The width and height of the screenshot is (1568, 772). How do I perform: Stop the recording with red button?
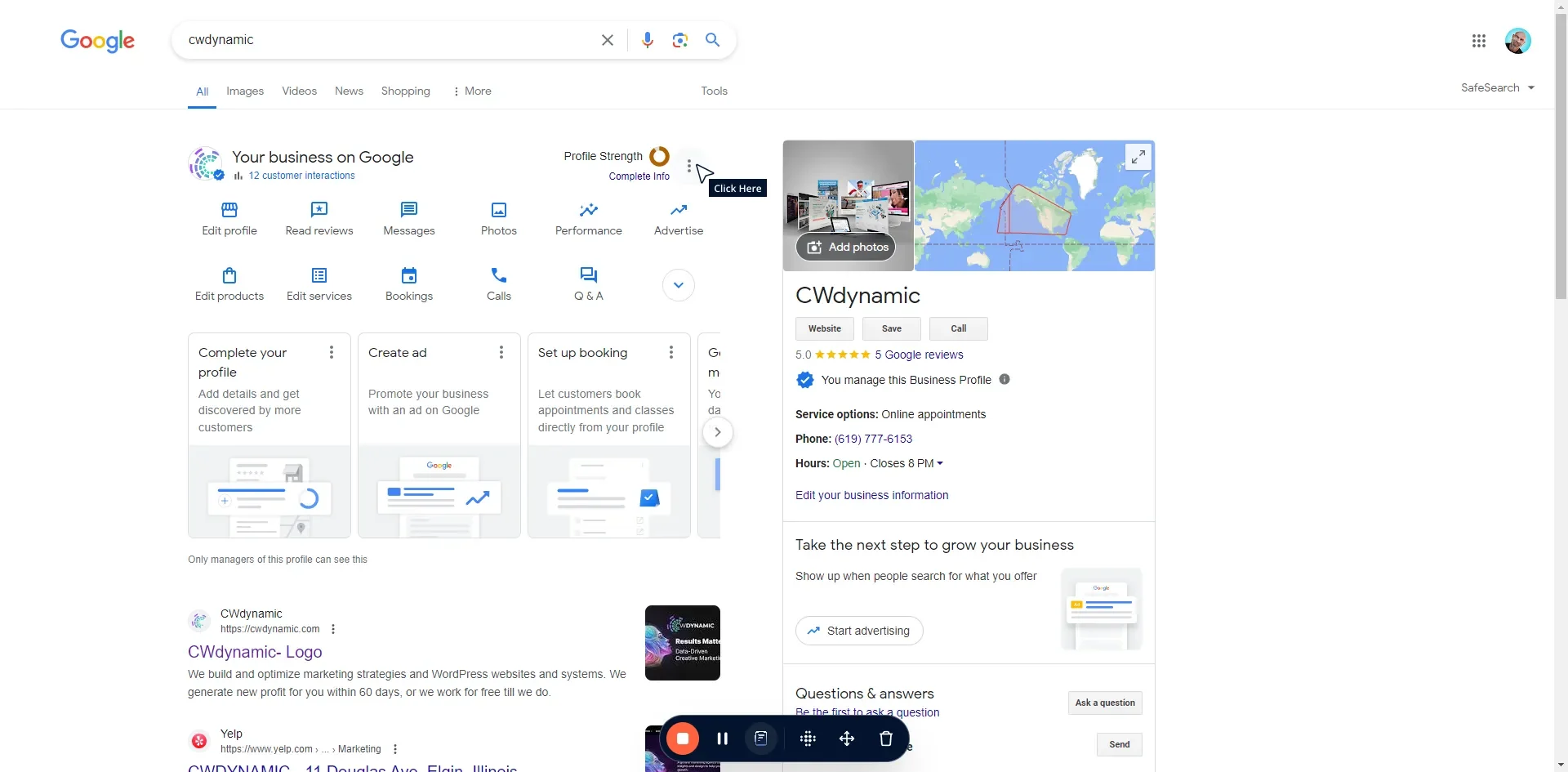click(683, 739)
